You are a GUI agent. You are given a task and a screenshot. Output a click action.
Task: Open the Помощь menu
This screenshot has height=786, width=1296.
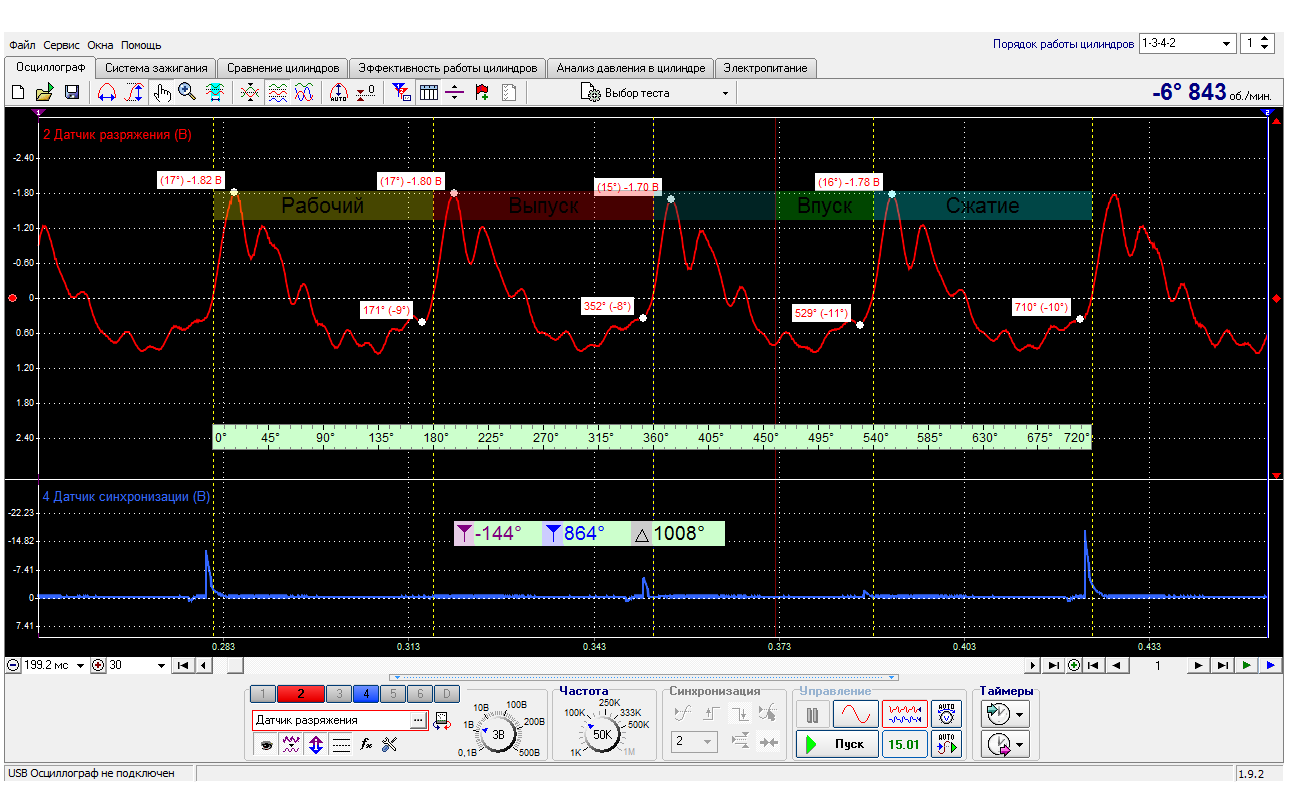pyautogui.click(x=141, y=45)
